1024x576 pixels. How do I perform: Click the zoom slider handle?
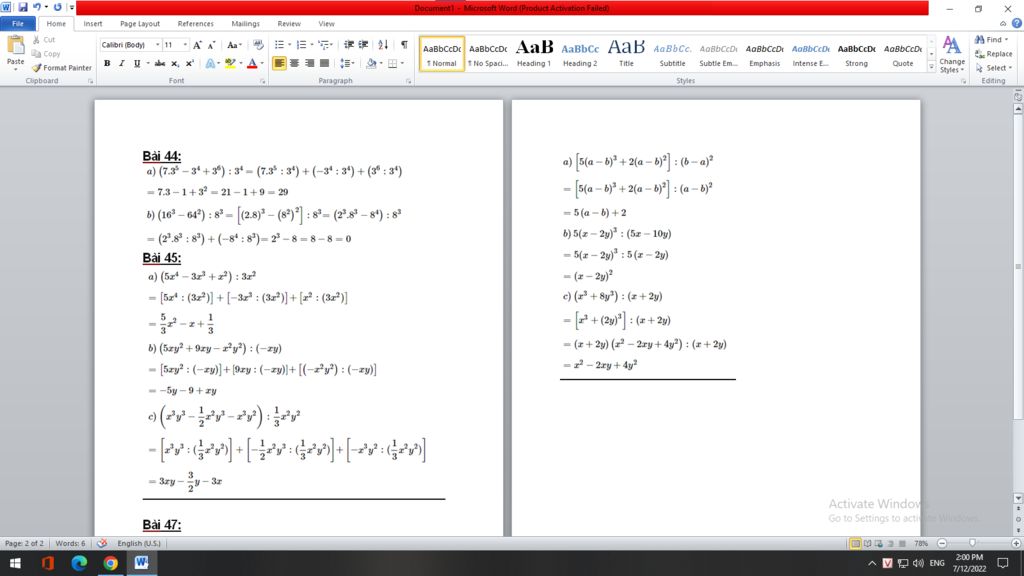point(972,543)
